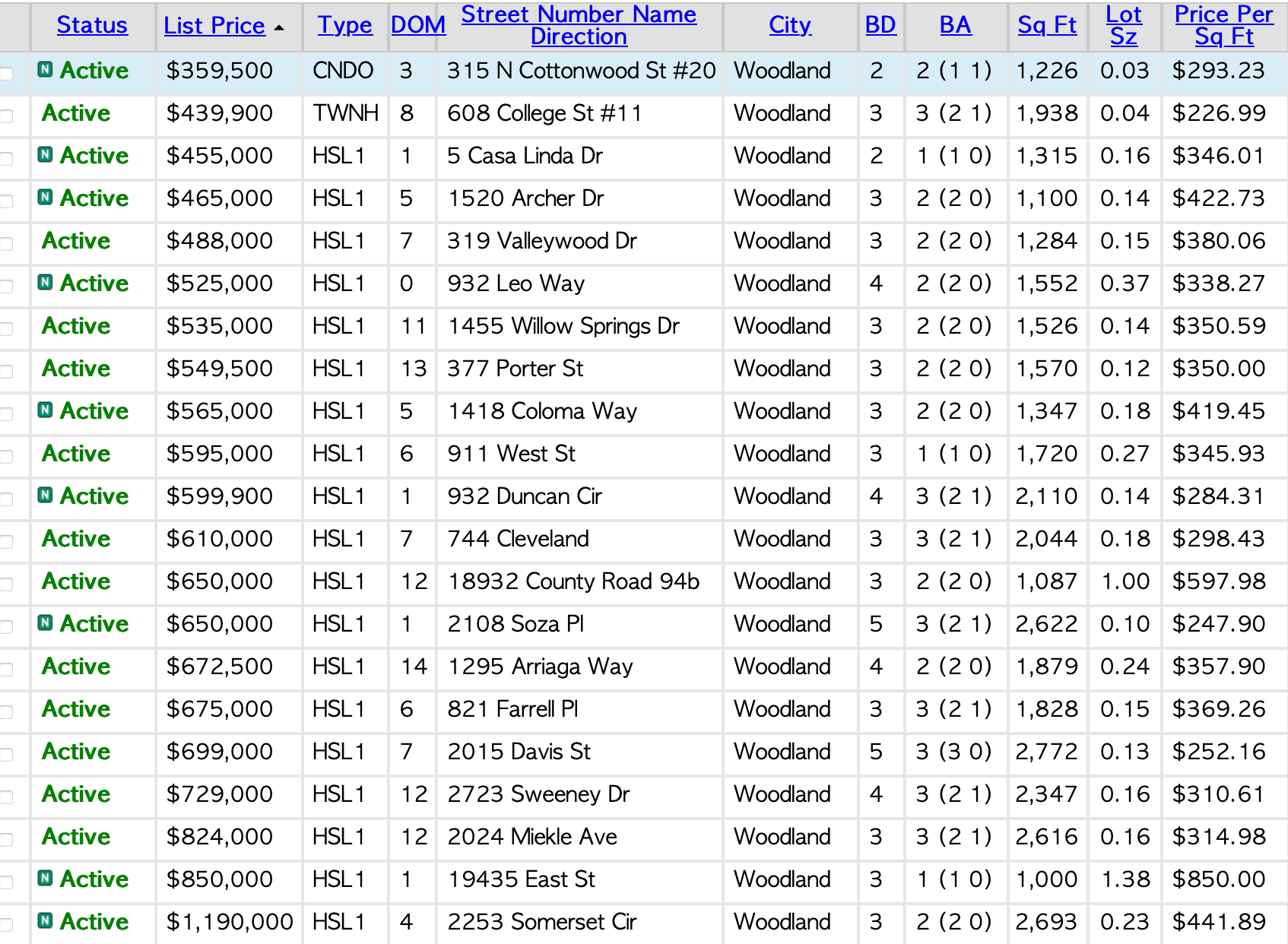Sort by Lot Sz column header
This screenshot has height=944, width=1288.
pyautogui.click(x=1124, y=25)
